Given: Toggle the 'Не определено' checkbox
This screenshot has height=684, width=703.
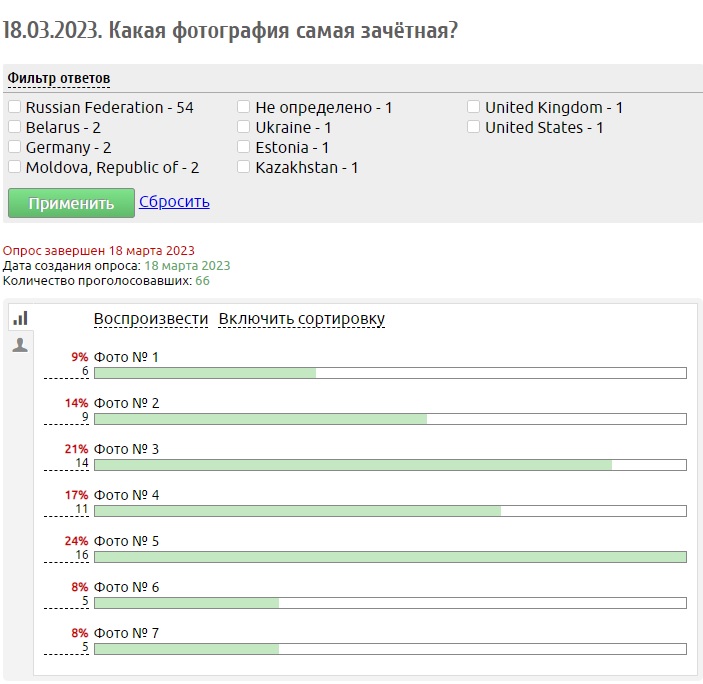Looking at the screenshot, I should click(x=244, y=107).
